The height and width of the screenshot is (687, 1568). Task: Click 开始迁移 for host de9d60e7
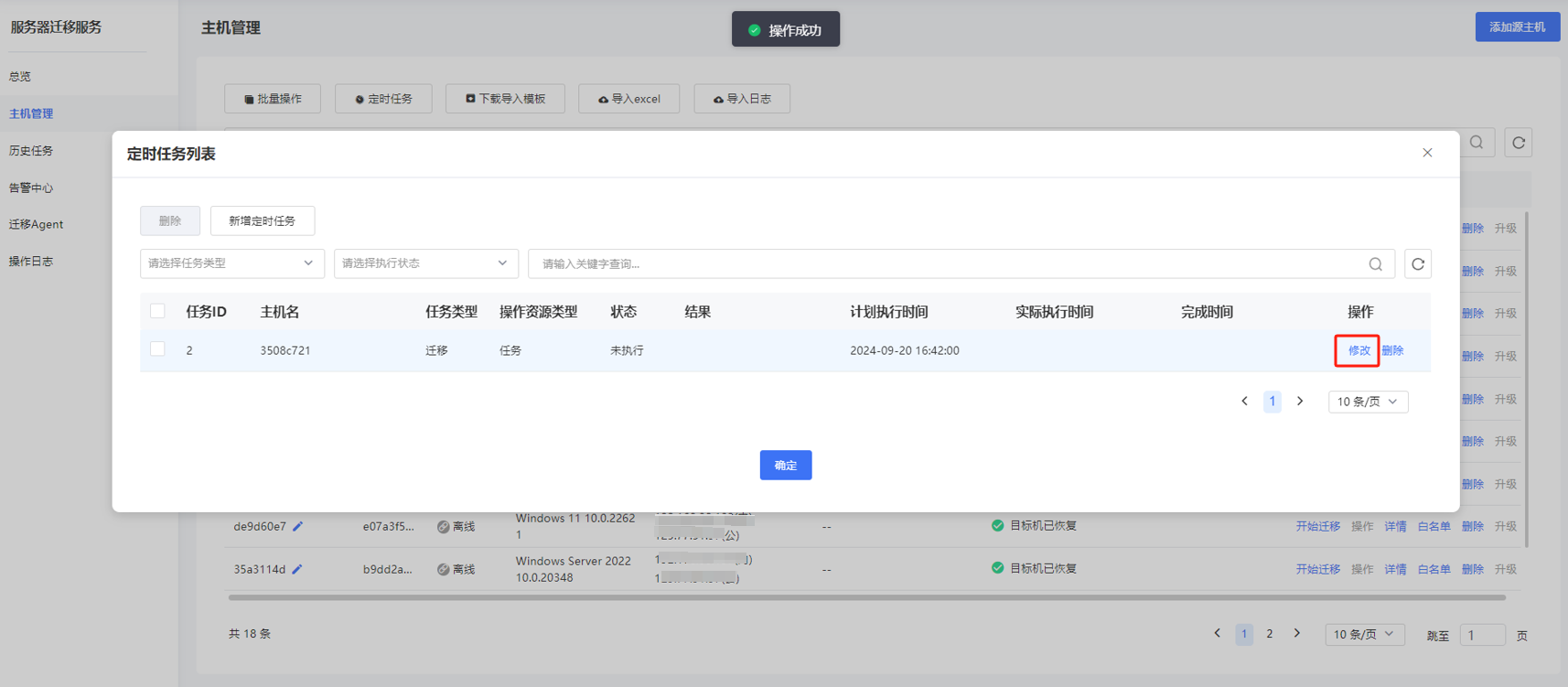click(1317, 526)
